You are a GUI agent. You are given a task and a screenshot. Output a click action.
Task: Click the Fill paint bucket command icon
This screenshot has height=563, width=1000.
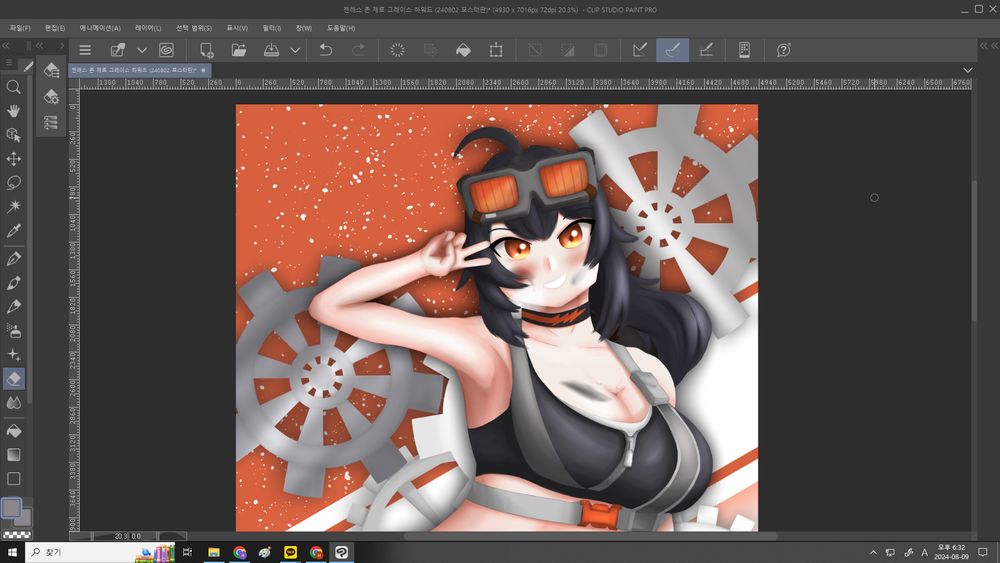coord(463,50)
